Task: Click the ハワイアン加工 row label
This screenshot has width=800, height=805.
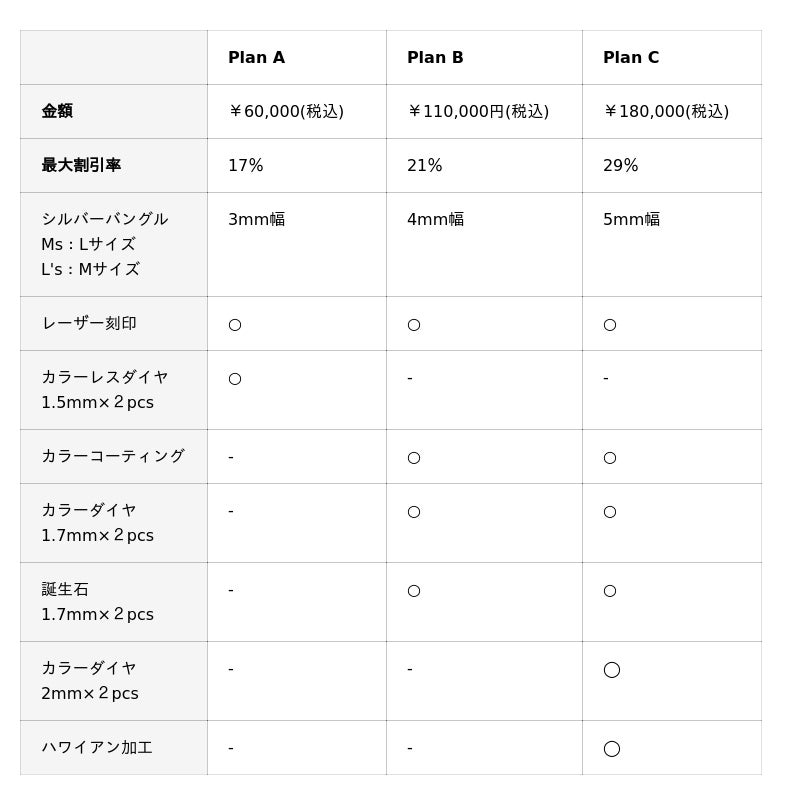Action: coord(97,748)
